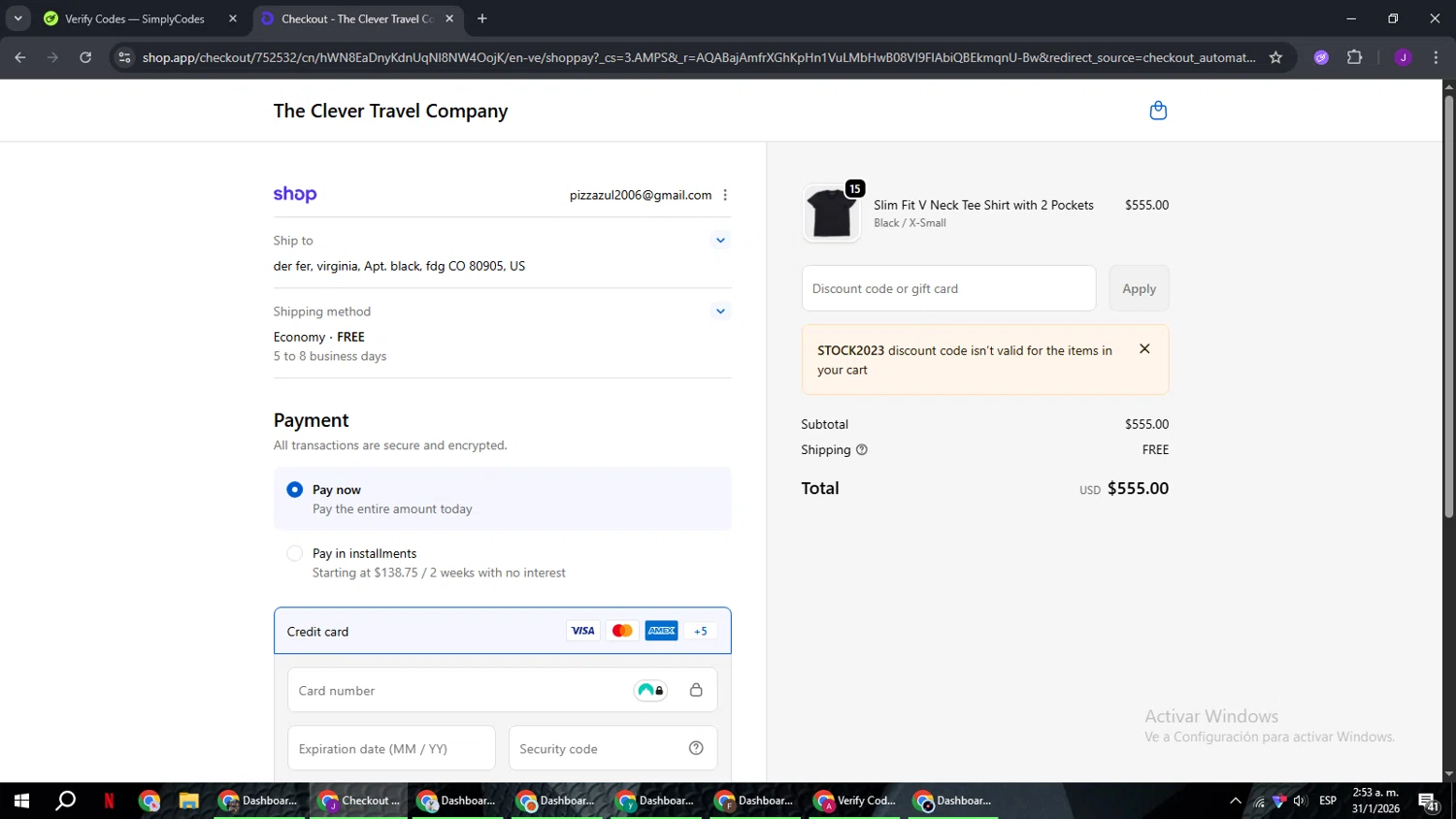The height and width of the screenshot is (819, 1456).
Task: Open the volume control in system tray
Action: tap(1300, 801)
